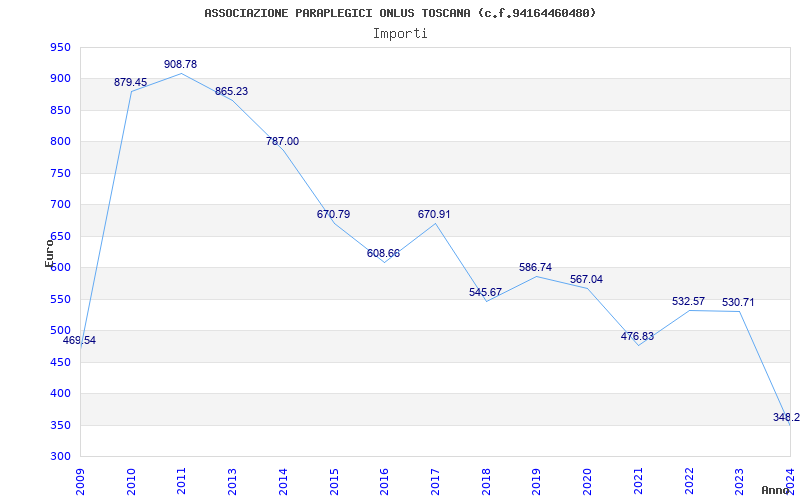Click the Anno x-axis title
The height and width of the screenshot is (500, 800).
tap(775, 490)
